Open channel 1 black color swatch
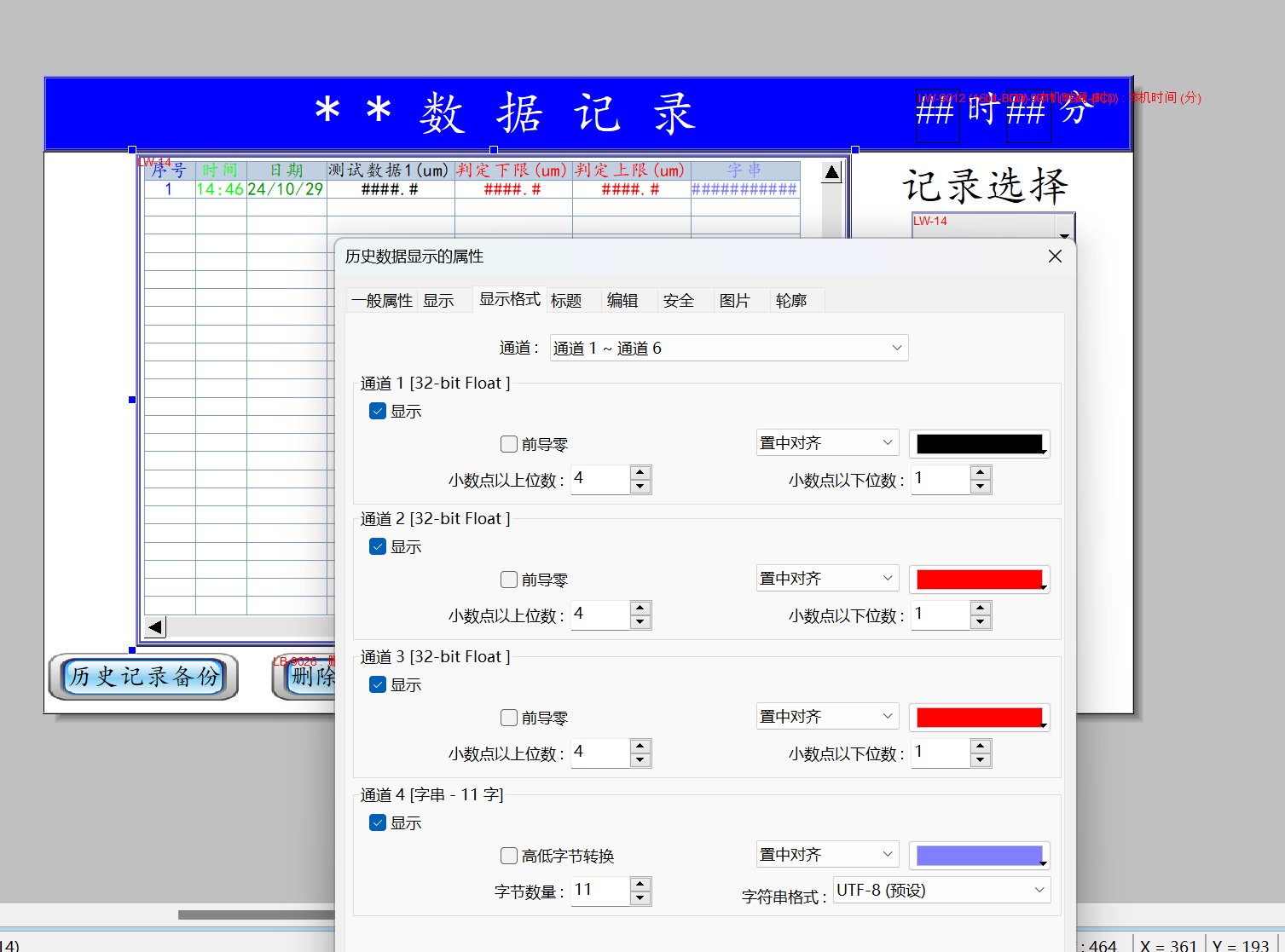1285x952 pixels. 979,444
